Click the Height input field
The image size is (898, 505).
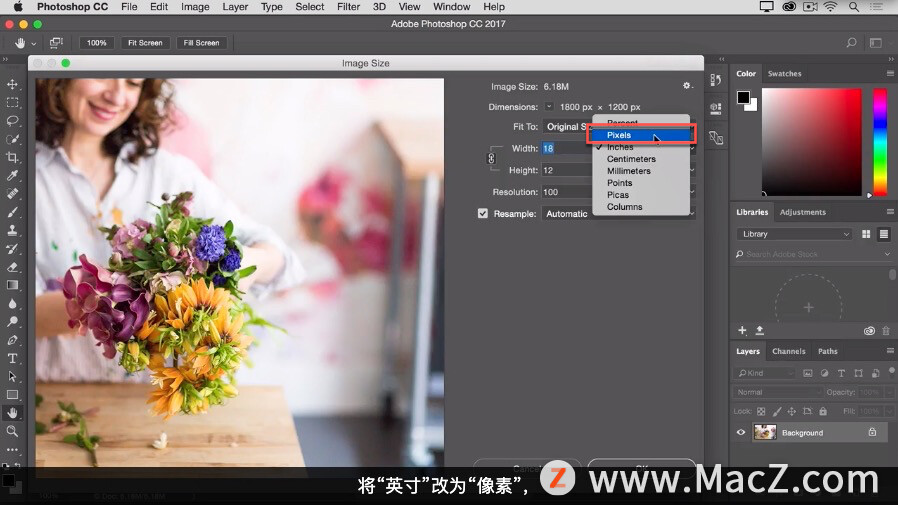(x=566, y=170)
